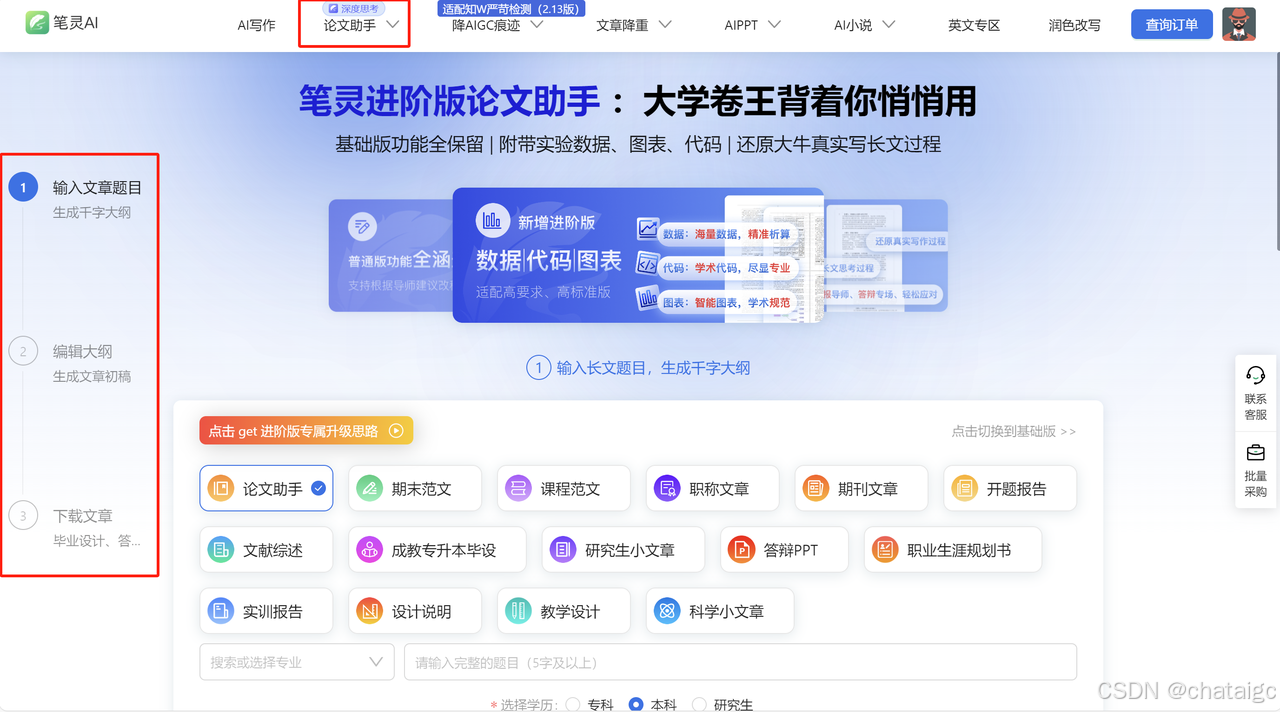Click the 科学小文章 category icon

click(667, 611)
